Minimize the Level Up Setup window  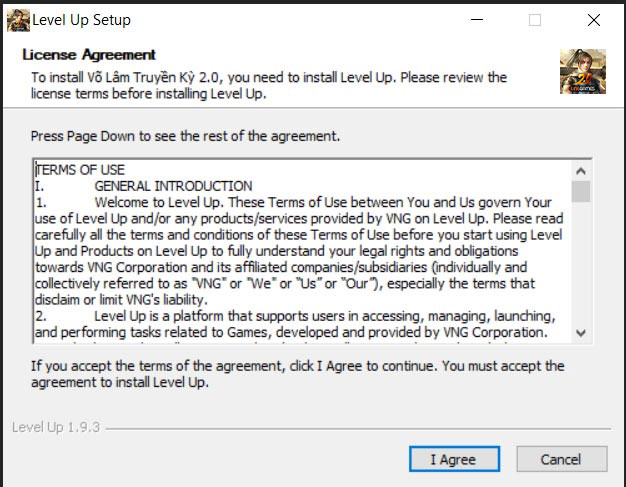tap(478, 20)
